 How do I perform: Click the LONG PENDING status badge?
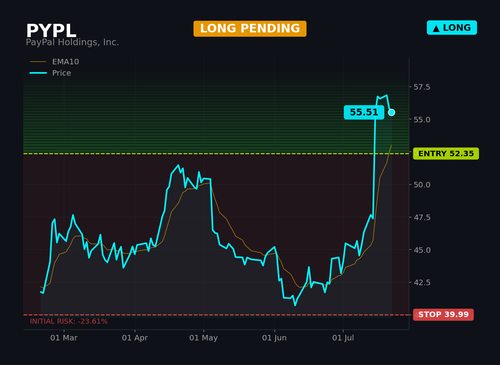[x=250, y=29]
